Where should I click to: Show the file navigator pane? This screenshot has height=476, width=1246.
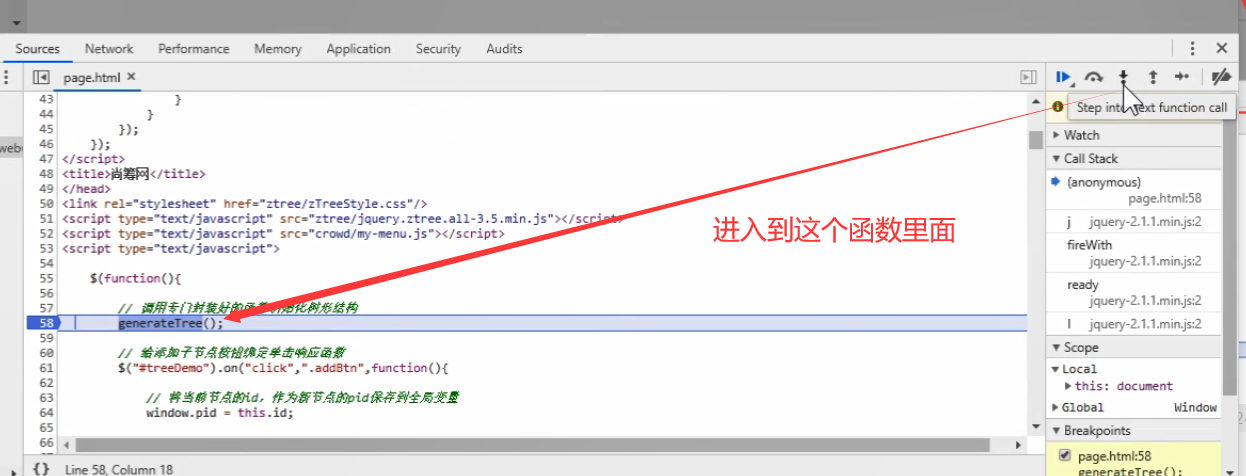pos(41,77)
